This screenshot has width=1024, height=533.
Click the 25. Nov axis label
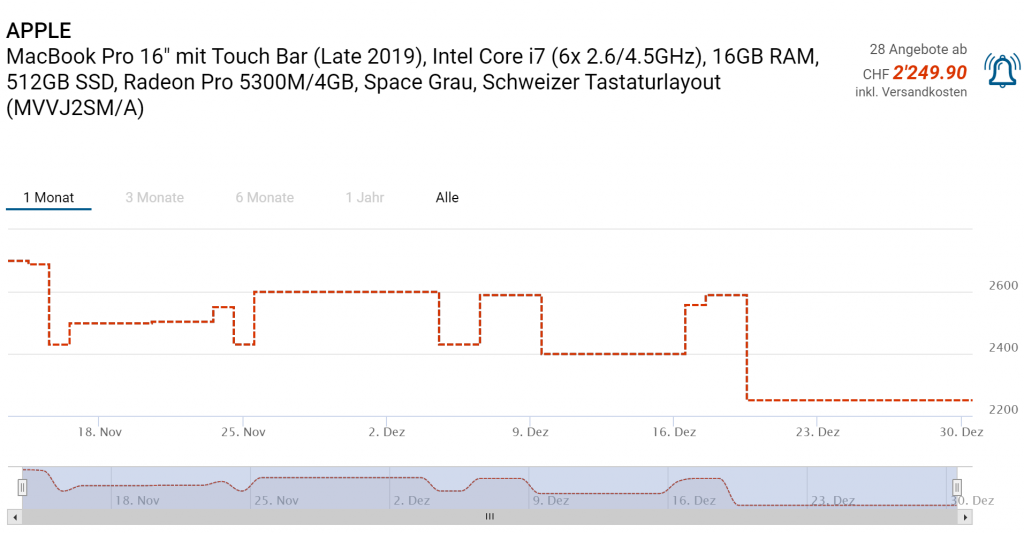[243, 432]
